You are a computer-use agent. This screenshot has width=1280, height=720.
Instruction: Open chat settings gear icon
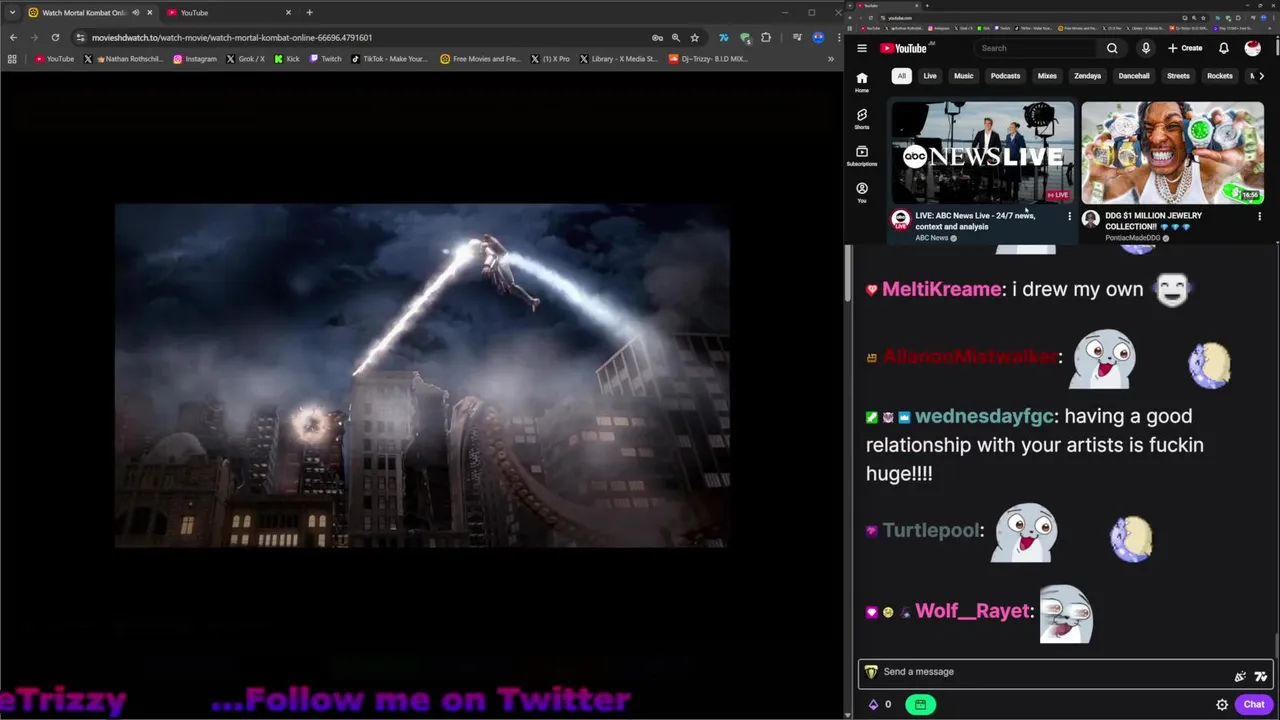point(1222,704)
